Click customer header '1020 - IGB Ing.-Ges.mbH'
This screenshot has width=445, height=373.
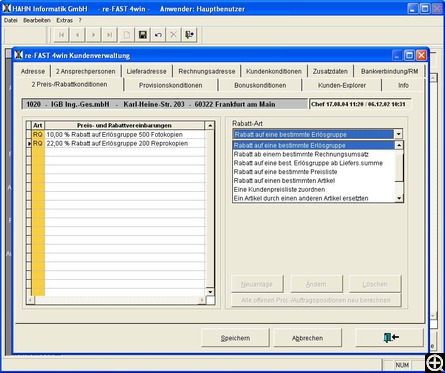click(x=165, y=104)
